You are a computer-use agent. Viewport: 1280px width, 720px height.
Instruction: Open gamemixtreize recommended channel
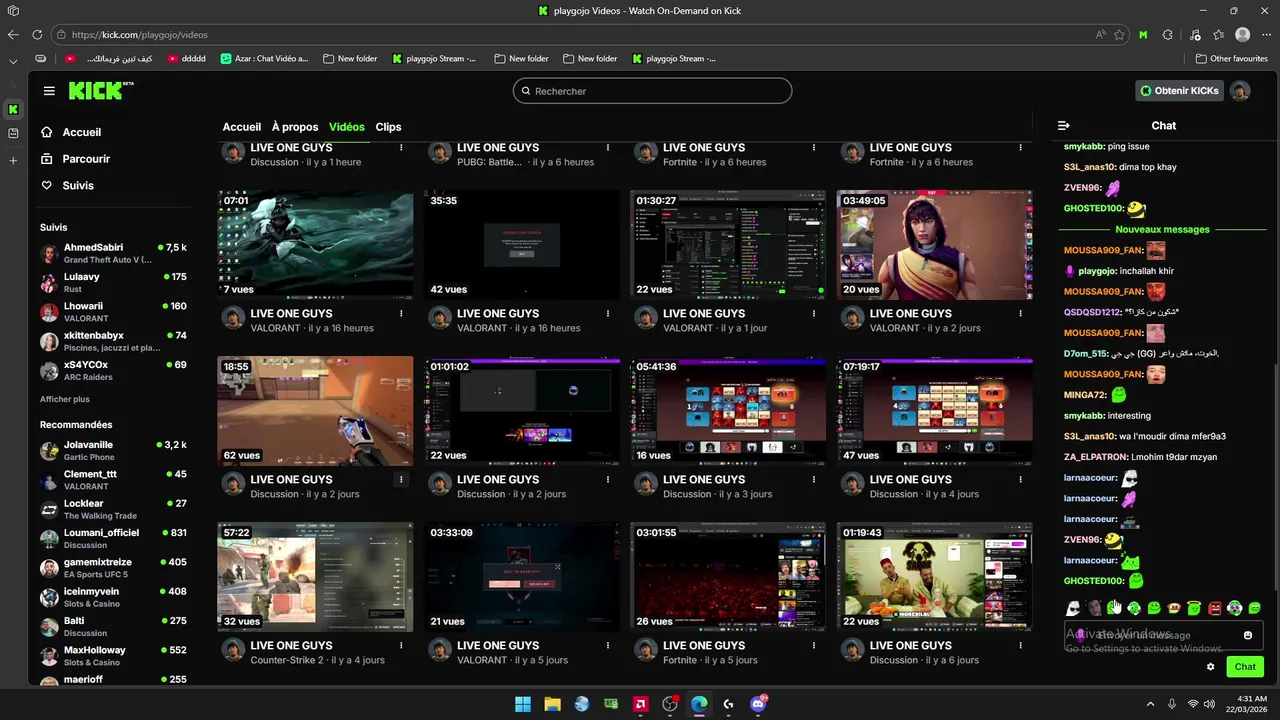pos(114,567)
